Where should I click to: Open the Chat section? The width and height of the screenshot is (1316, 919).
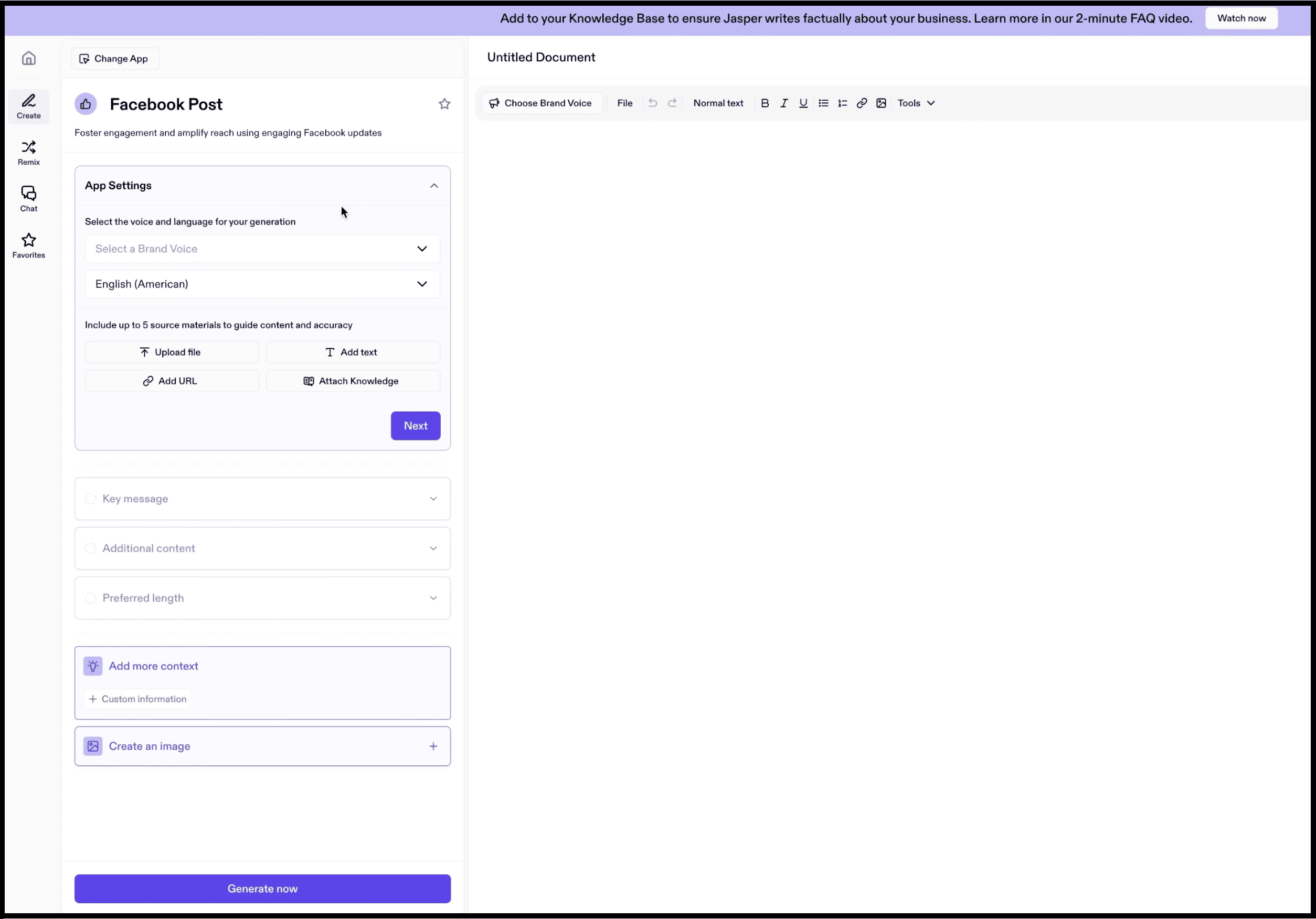pos(29,199)
